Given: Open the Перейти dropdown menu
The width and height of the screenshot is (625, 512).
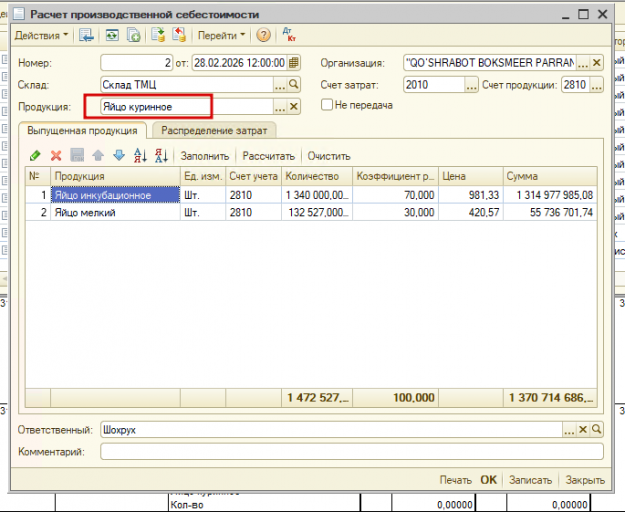Looking at the screenshot, I should 221,35.
